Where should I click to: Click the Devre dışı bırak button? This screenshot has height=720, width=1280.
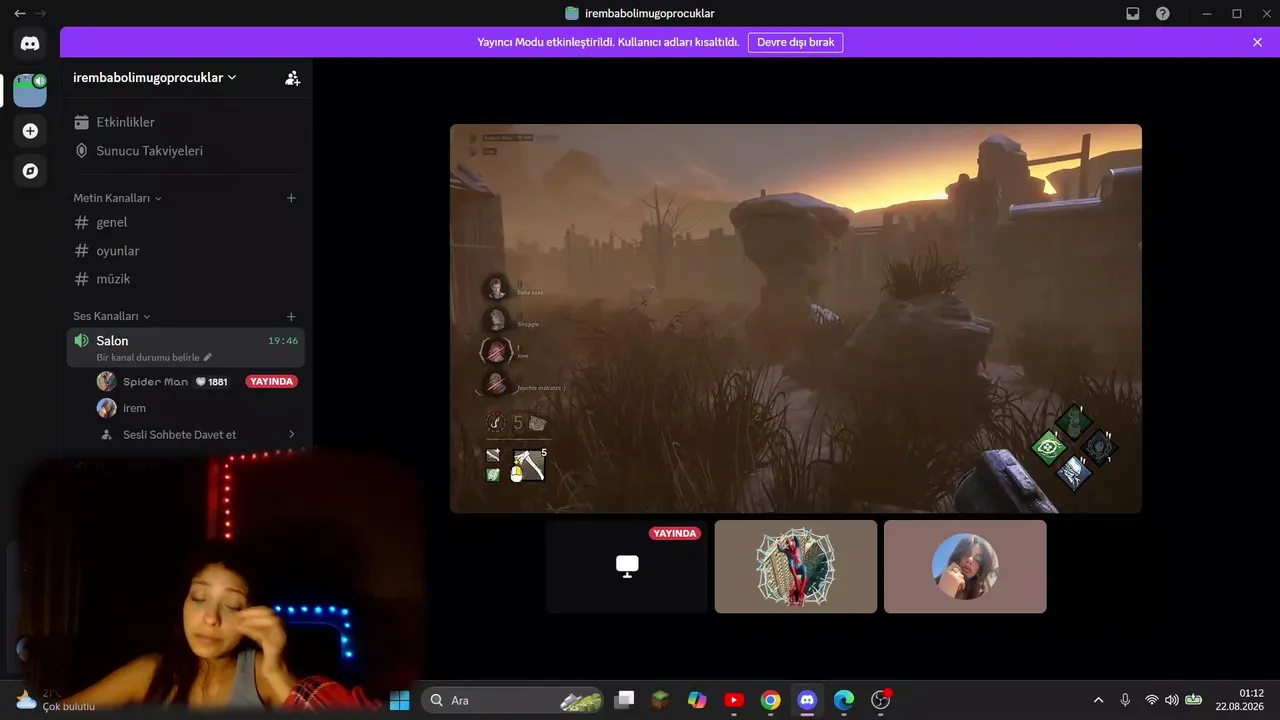point(795,43)
